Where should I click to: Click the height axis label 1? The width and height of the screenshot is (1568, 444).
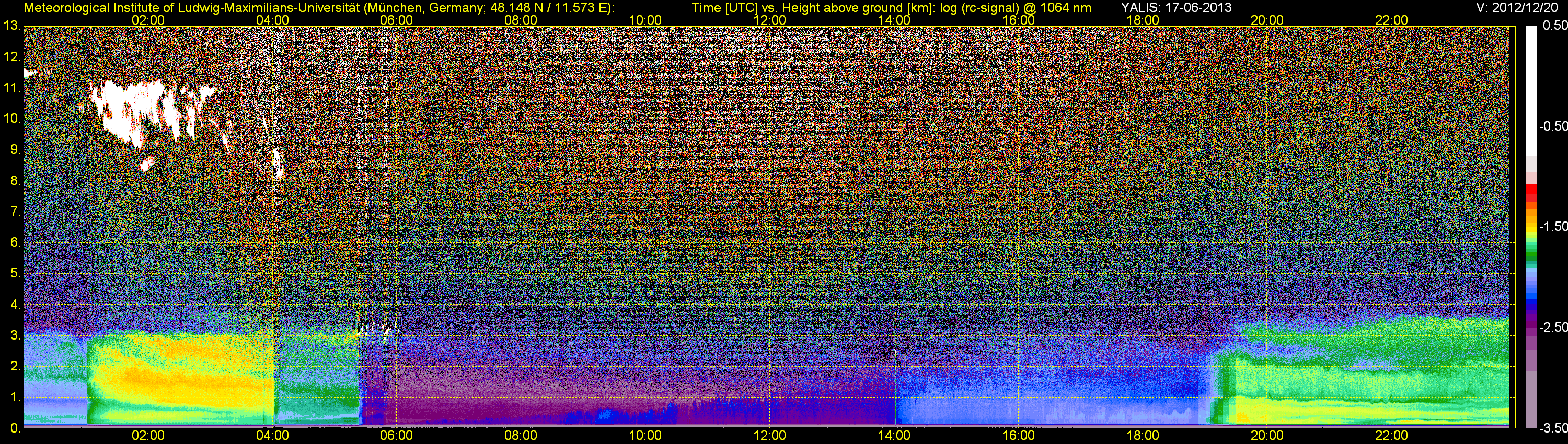pos(15,397)
